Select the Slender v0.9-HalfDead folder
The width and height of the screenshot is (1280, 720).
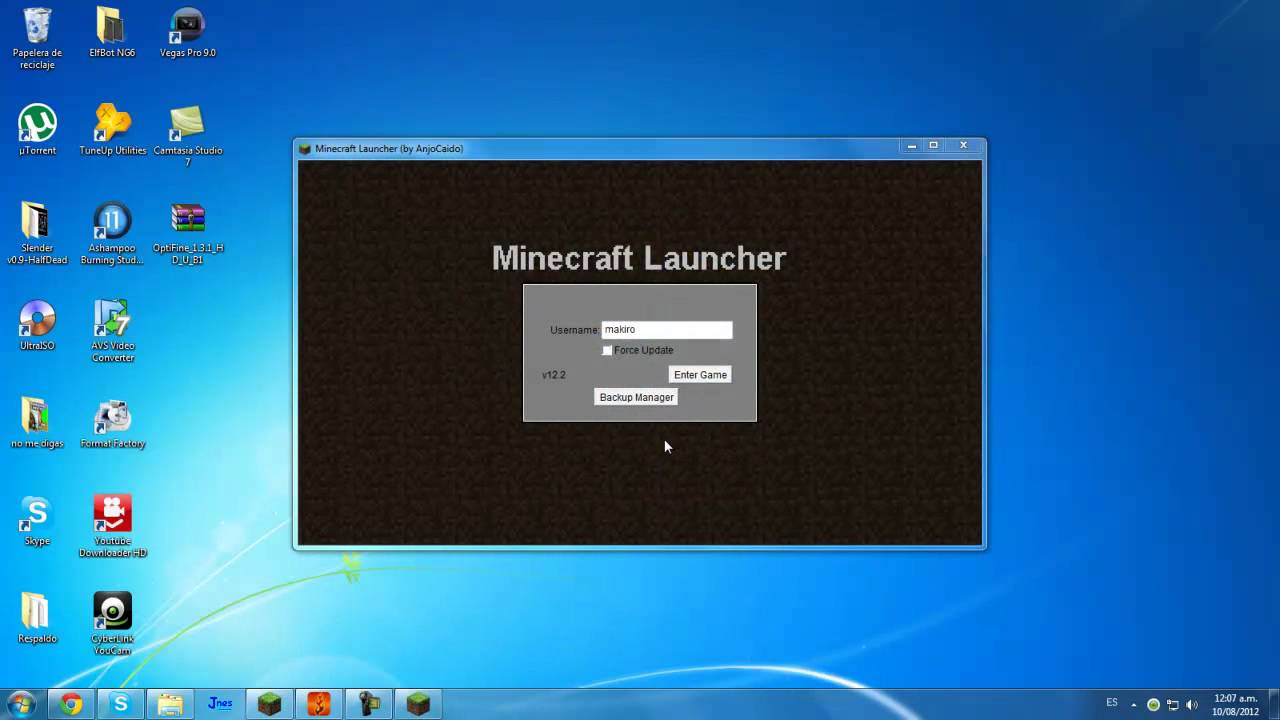coord(37,233)
